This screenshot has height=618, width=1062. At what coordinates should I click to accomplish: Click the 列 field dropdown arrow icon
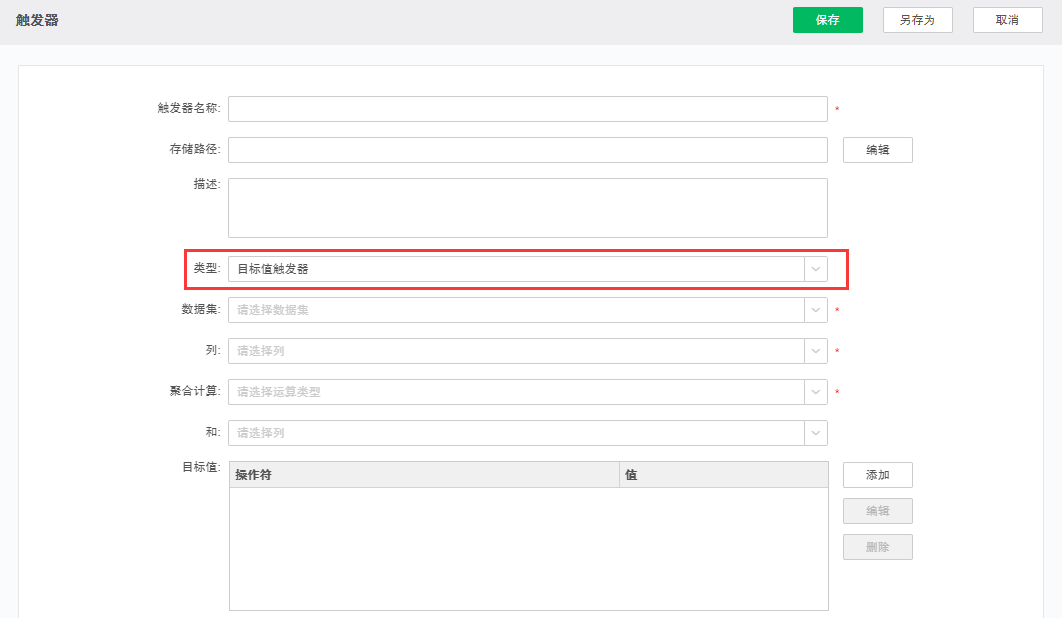tap(816, 351)
